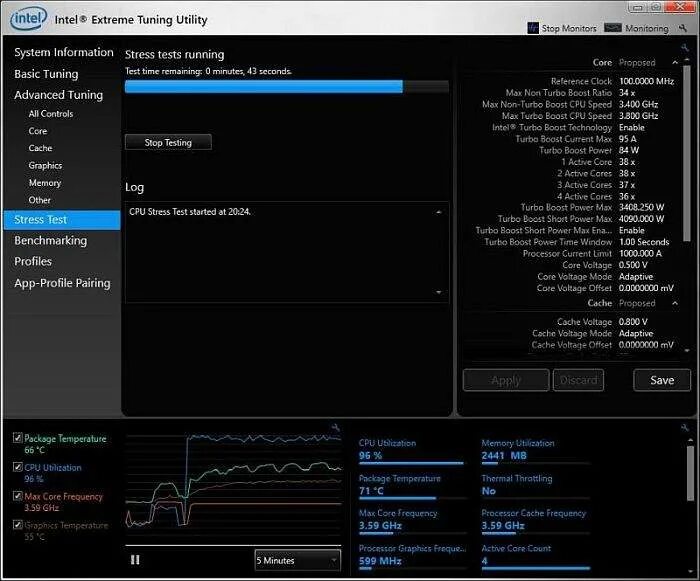Select Core under Advanced Tuning
This screenshot has height=581, width=700.
click(38, 131)
